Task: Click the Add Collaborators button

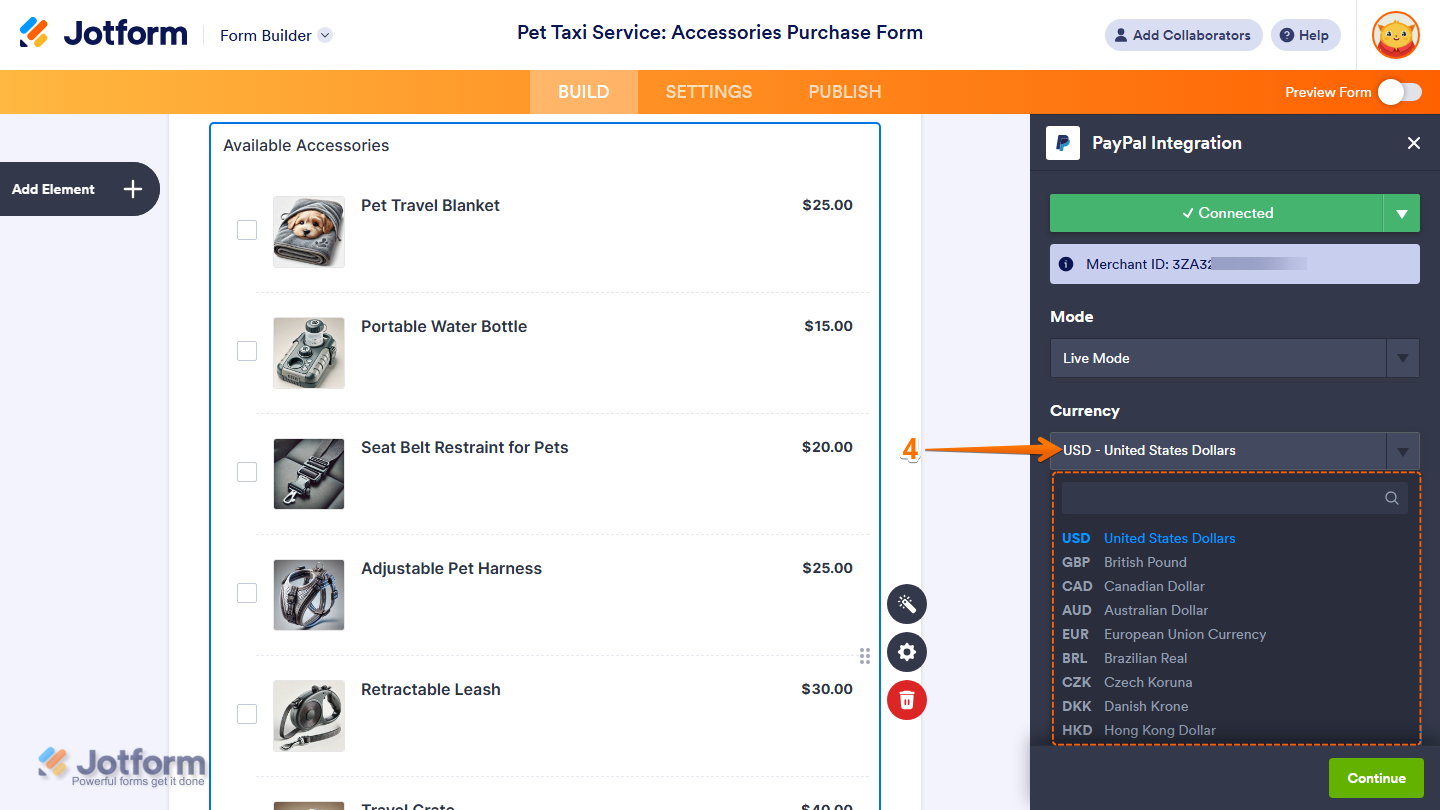Action: [x=1183, y=35]
